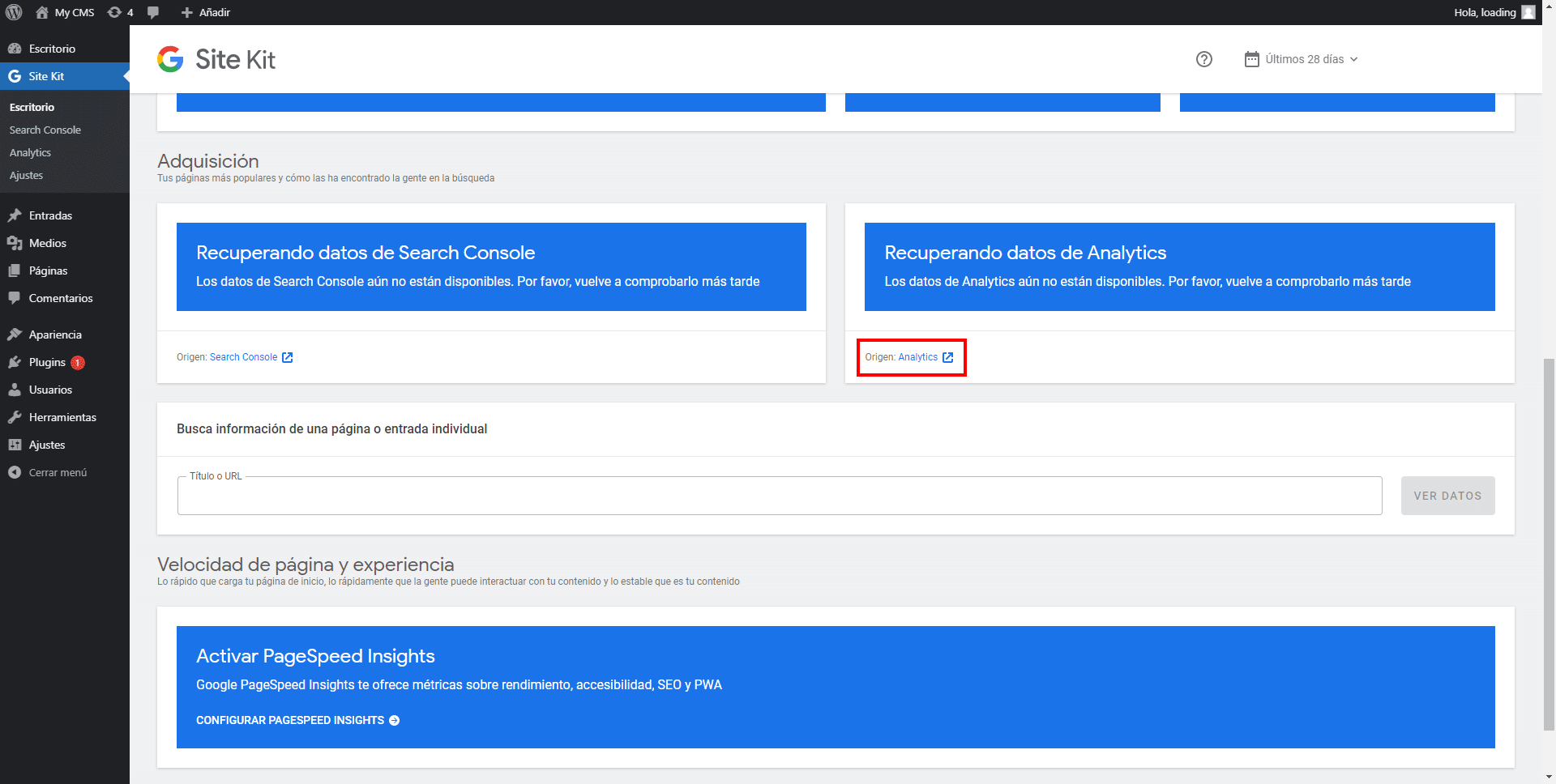Viewport: 1556px width, 784px height.
Task: Open Entradas from the sidebar
Action: pos(65,215)
